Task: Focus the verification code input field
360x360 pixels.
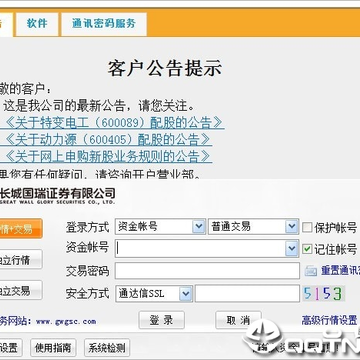Action: (x=247, y=294)
